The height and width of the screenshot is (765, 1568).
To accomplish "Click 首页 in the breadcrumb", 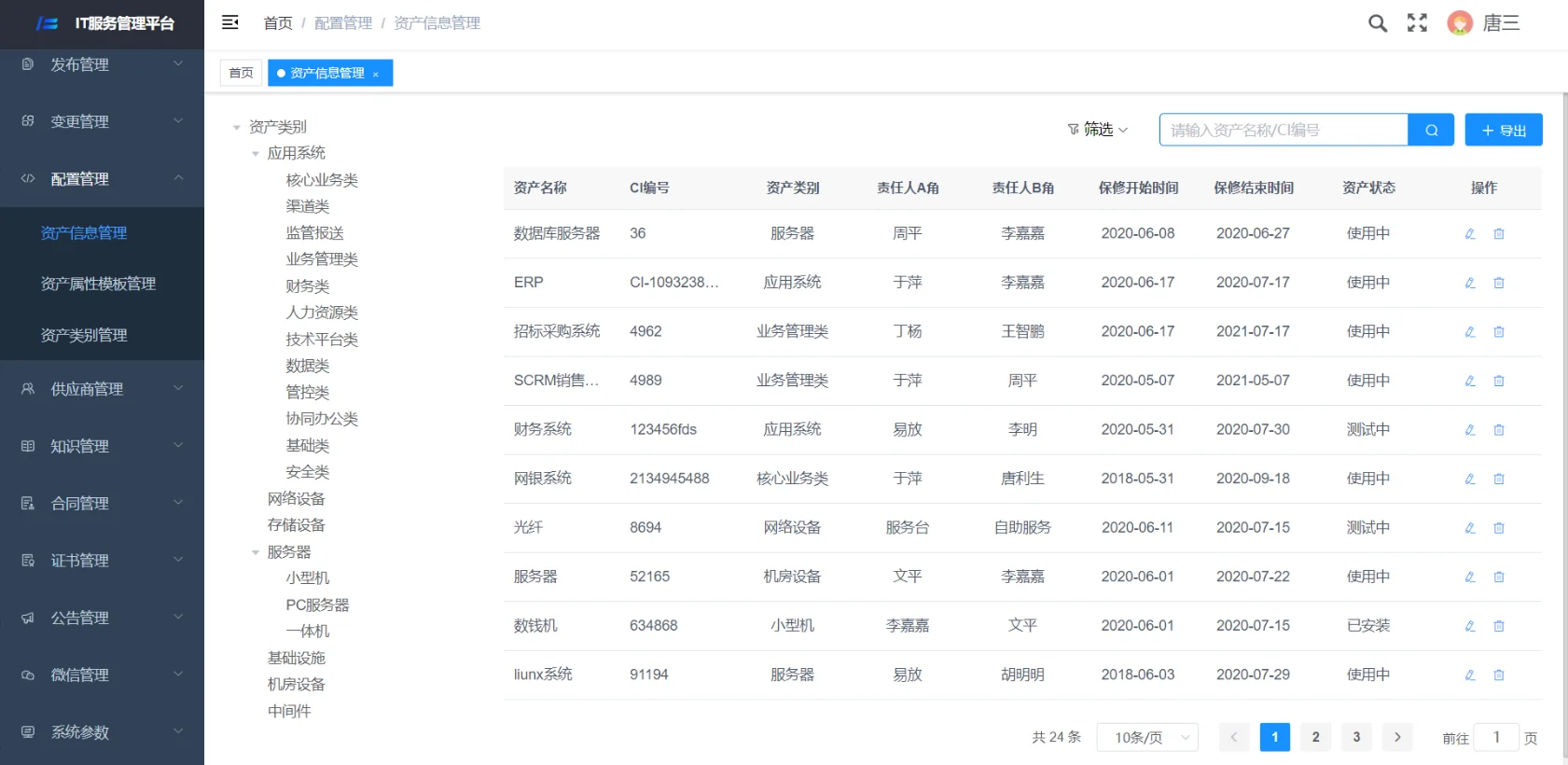I will point(278,23).
